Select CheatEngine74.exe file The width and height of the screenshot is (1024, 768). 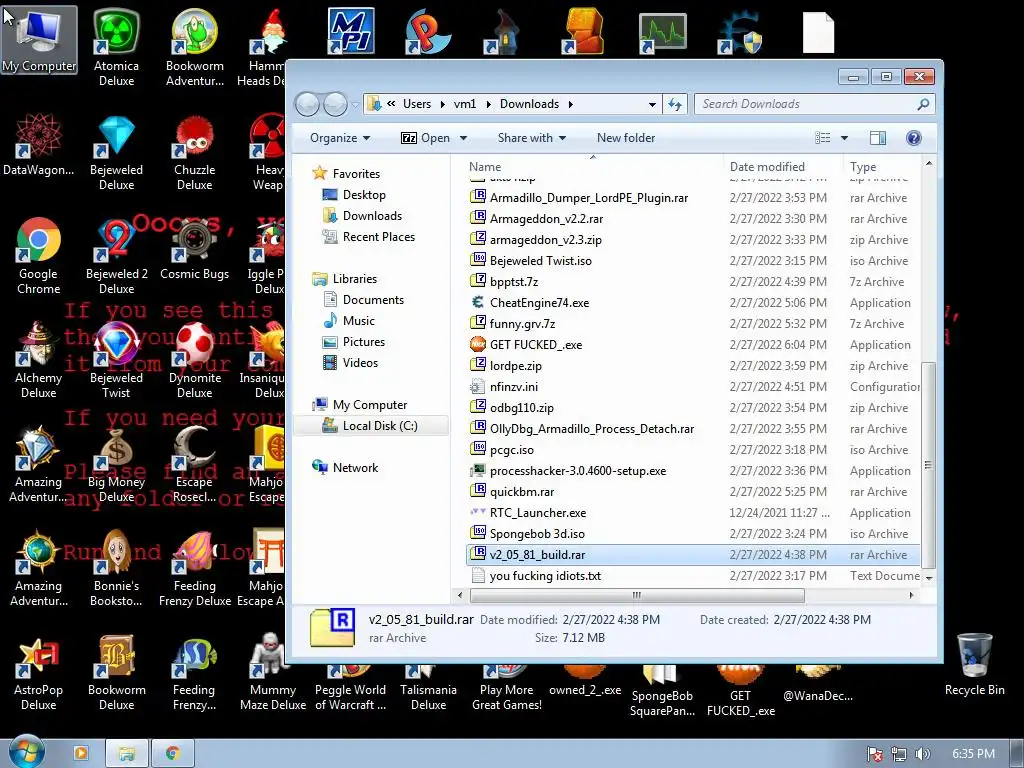539,303
